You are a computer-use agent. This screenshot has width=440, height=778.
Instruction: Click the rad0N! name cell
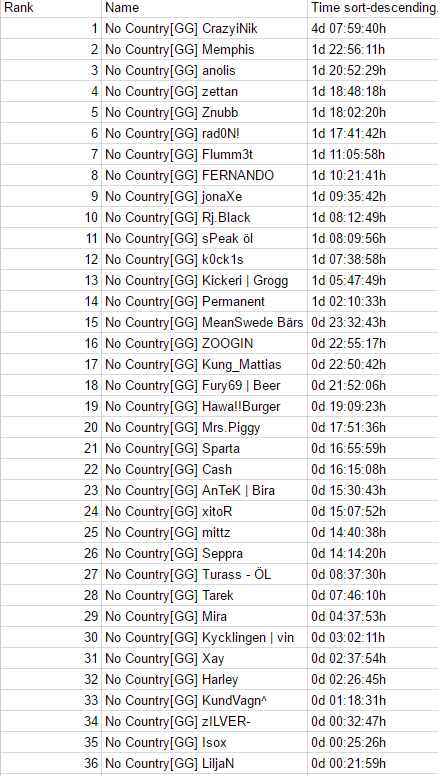pos(204,133)
